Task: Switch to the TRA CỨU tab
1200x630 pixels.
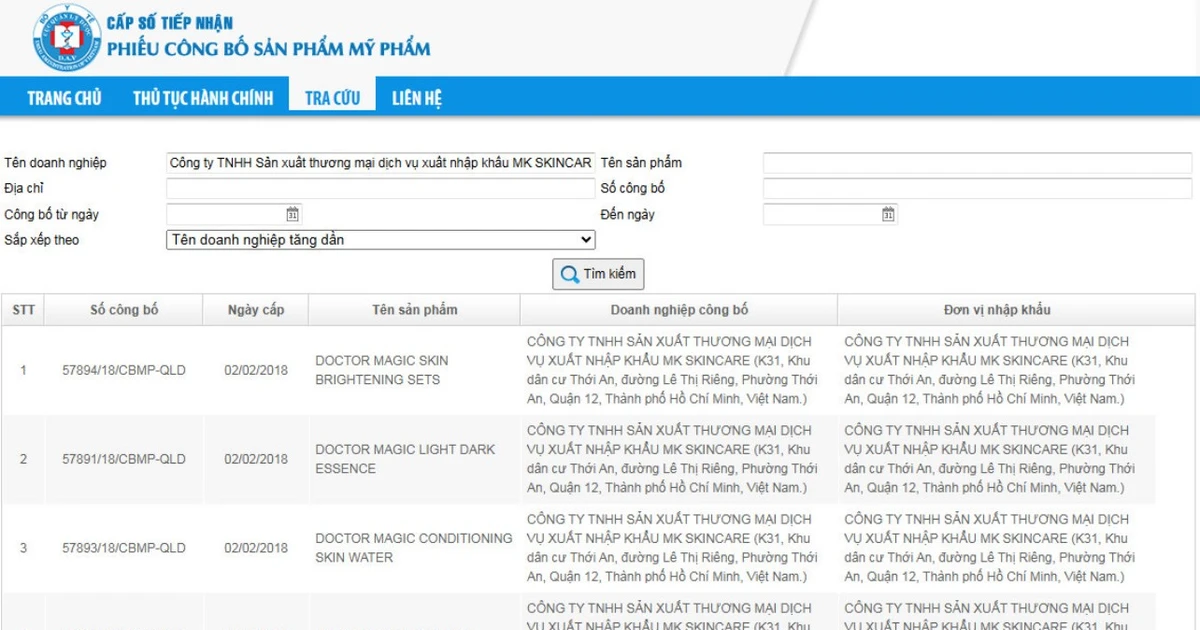Action: [332, 97]
